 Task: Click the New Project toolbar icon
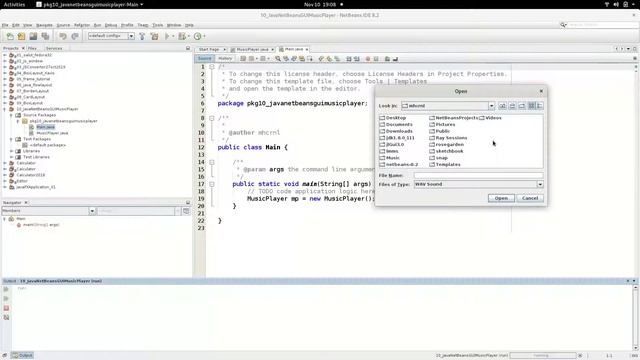[x=21, y=36]
